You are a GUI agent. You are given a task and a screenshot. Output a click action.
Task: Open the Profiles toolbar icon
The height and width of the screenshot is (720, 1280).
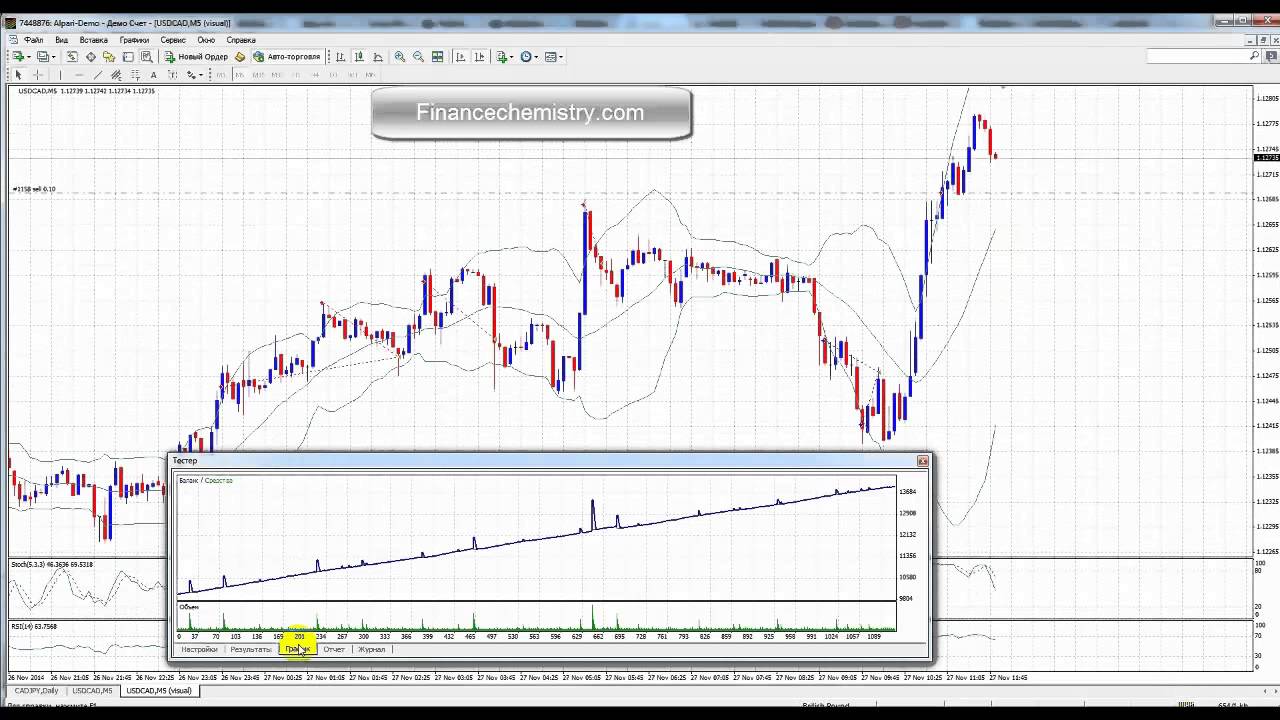[43, 57]
